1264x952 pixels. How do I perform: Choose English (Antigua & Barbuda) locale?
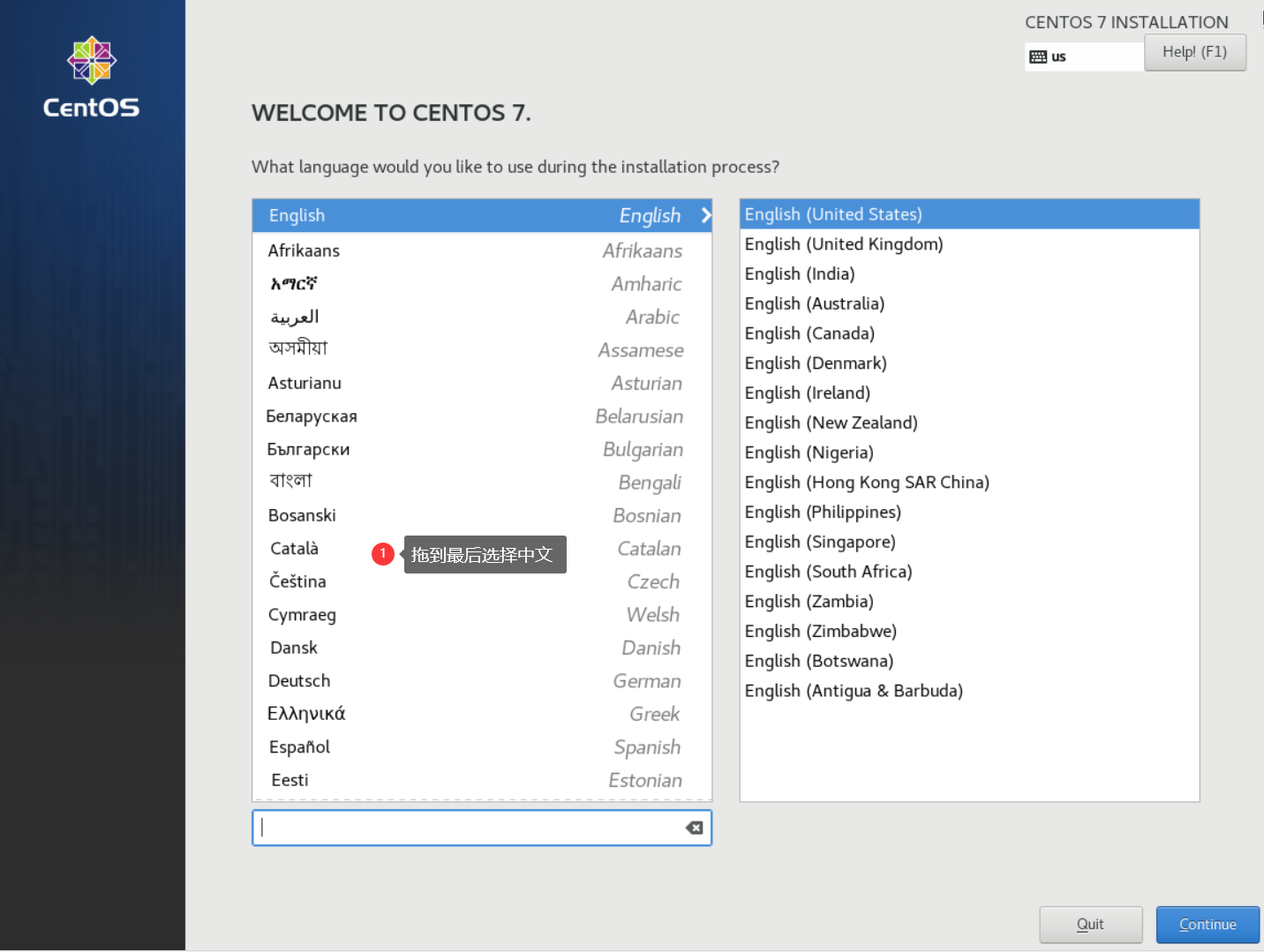(969, 691)
